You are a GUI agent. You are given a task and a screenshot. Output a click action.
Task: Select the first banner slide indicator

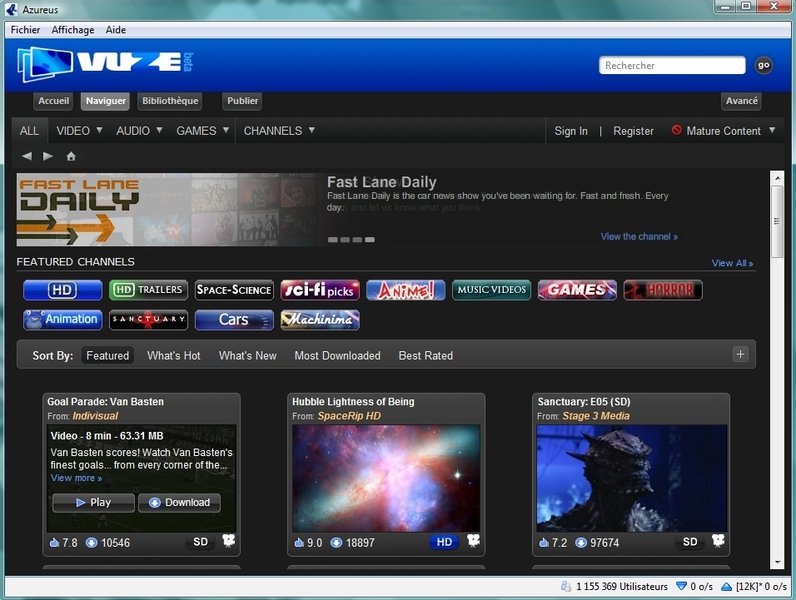(333, 240)
